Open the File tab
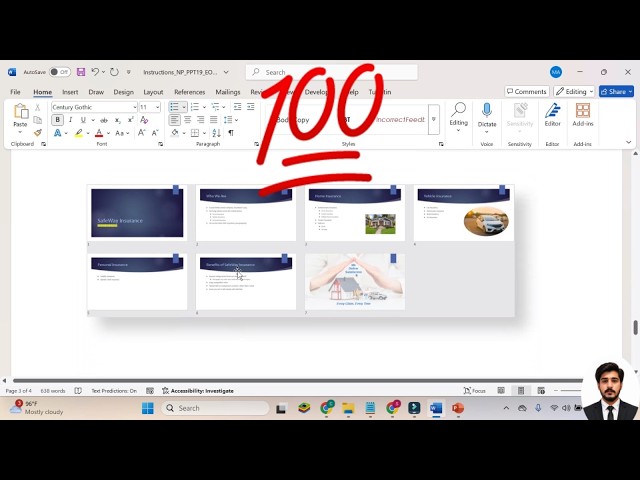This screenshot has height=480, width=640. tap(16, 92)
